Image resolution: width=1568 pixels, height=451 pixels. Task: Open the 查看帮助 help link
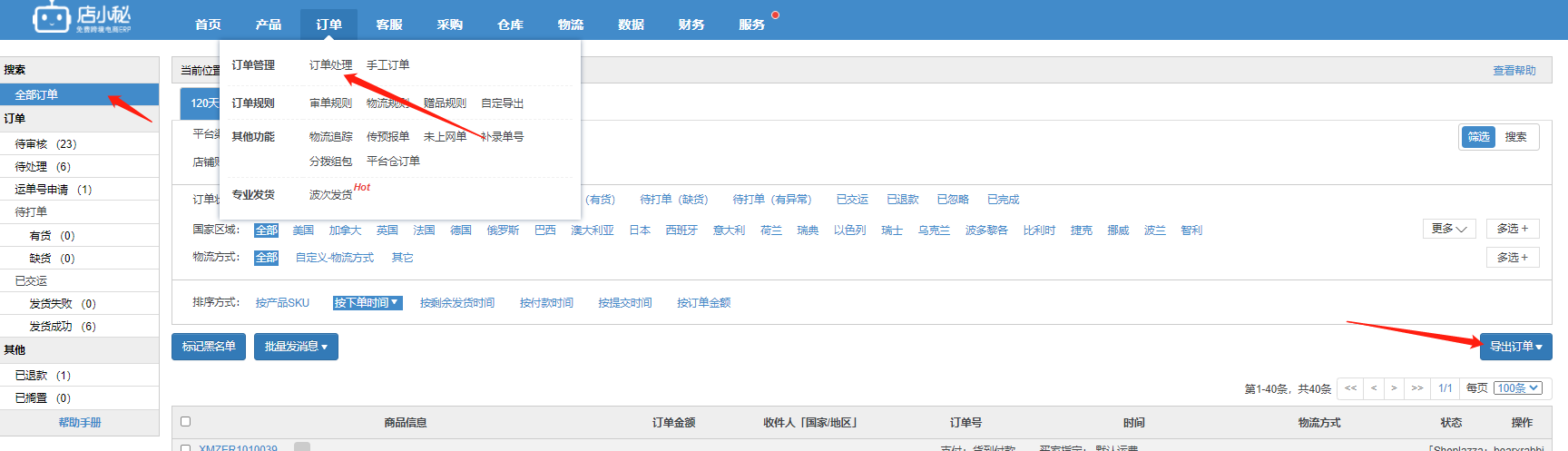pyautogui.click(x=1514, y=71)
